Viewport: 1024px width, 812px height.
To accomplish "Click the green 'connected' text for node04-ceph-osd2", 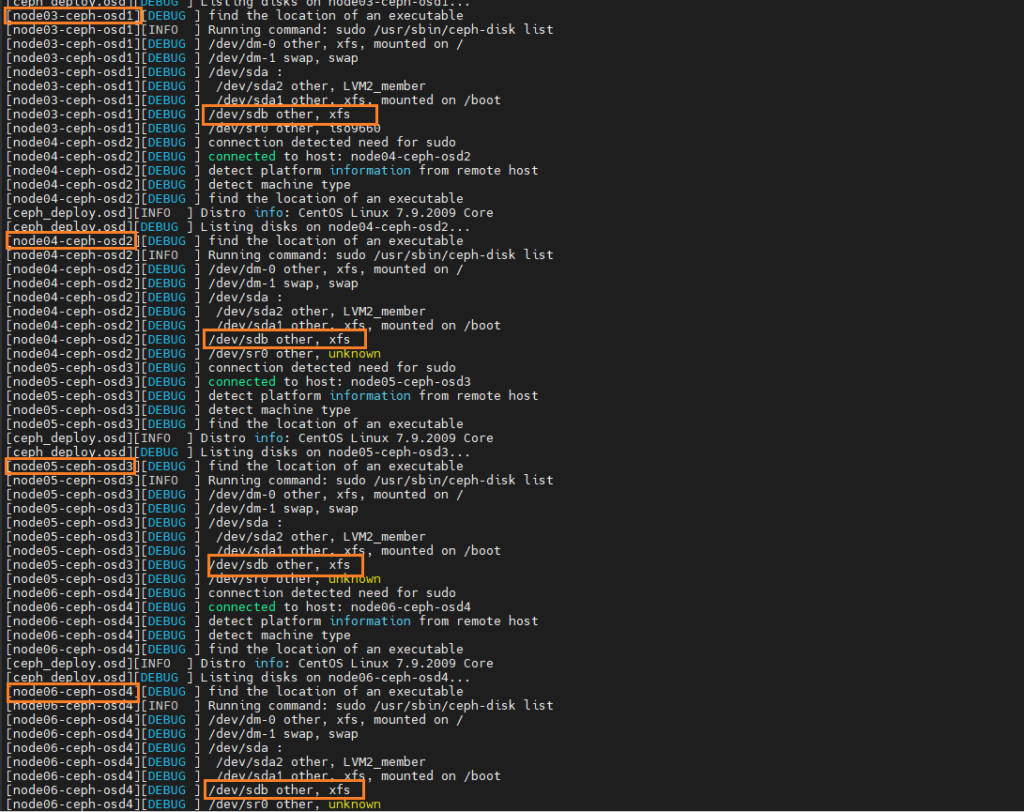I will tap(241, 156).
